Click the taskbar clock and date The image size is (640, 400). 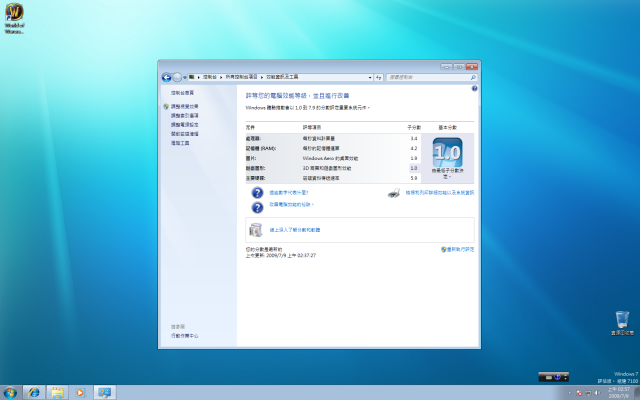tap(621, 393)
